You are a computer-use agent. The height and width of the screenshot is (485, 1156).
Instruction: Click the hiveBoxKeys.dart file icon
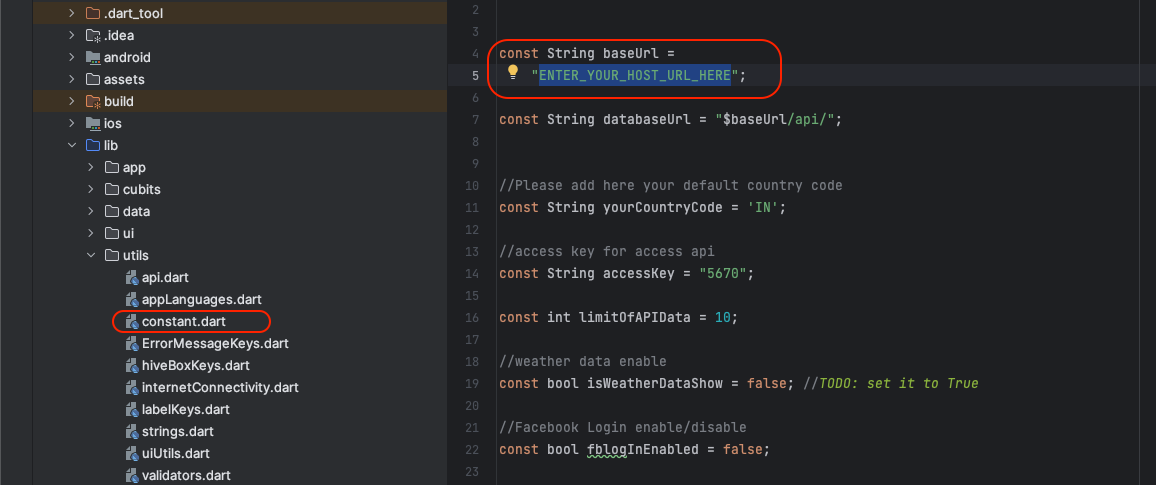point(132,366)
